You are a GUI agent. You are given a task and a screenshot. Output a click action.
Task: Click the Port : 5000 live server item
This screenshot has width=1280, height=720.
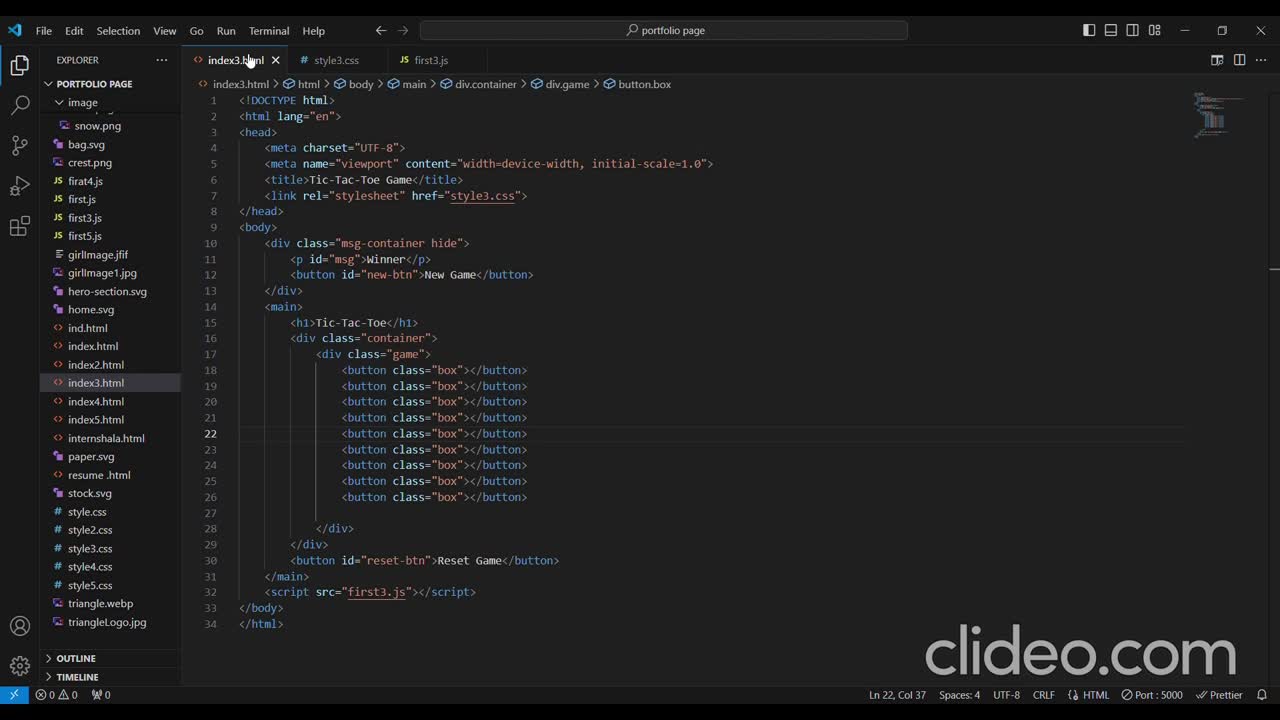(1152, 695)
